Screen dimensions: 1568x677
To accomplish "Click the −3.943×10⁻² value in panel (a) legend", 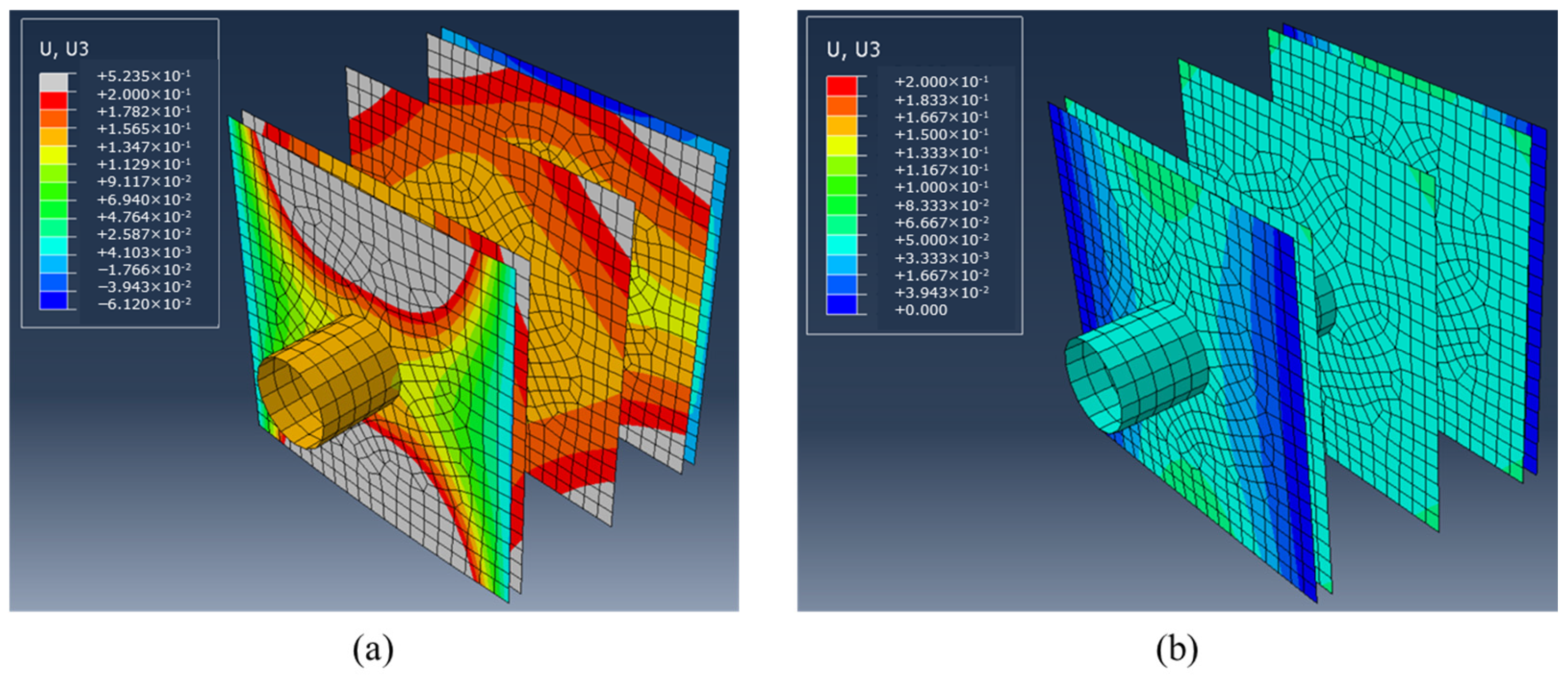I will (x=144, y=286).
